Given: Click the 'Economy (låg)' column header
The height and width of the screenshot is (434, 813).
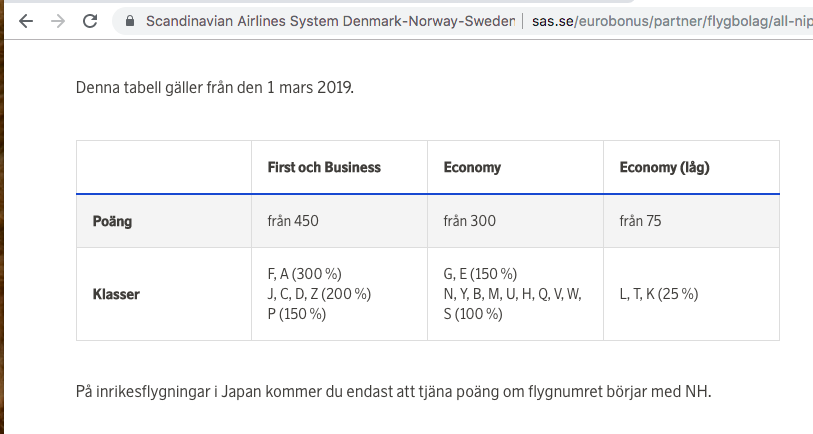Looking at the screenshot, I should pyautogui.click(x=664, y=167).
